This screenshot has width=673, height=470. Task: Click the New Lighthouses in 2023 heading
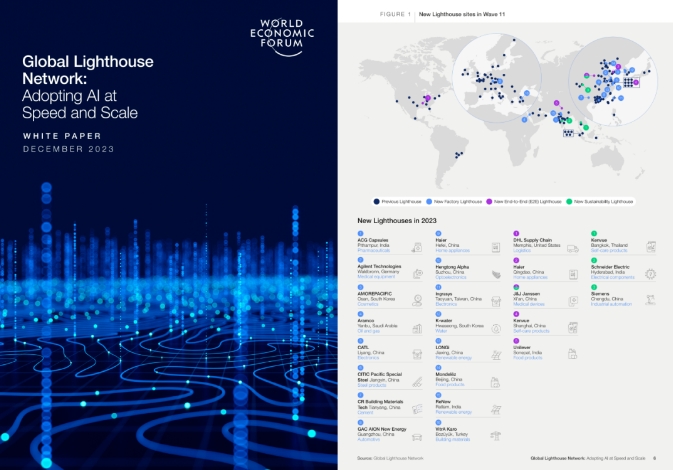coord(399,220)
